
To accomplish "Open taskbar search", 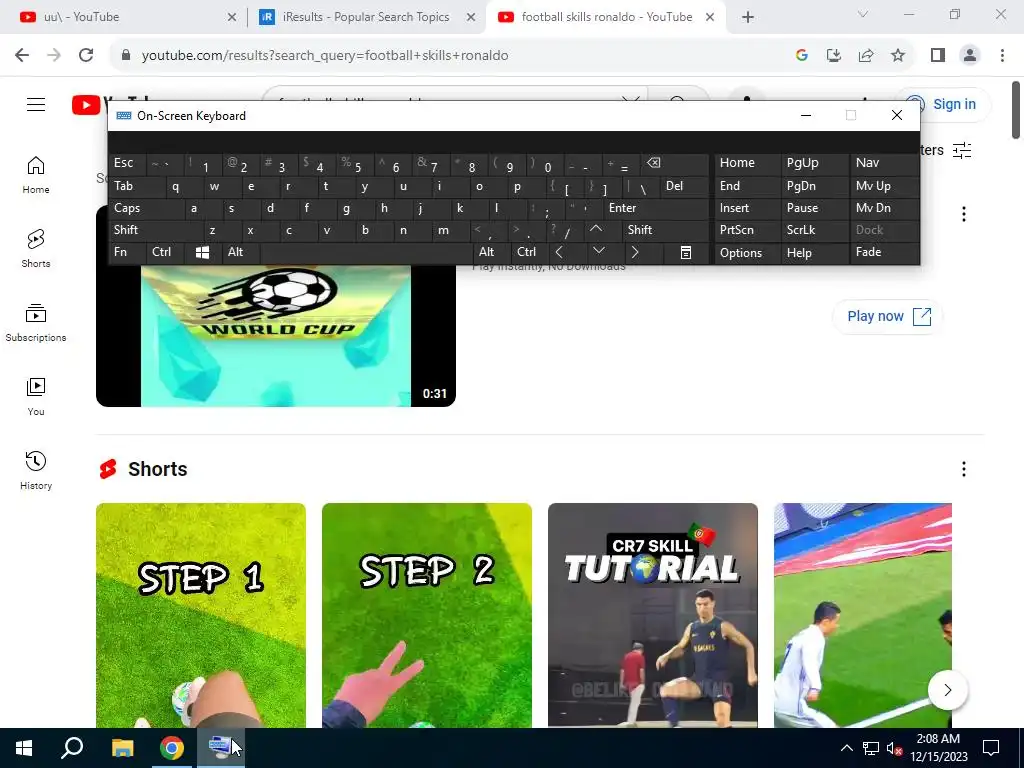I will (x=72, y=748).
